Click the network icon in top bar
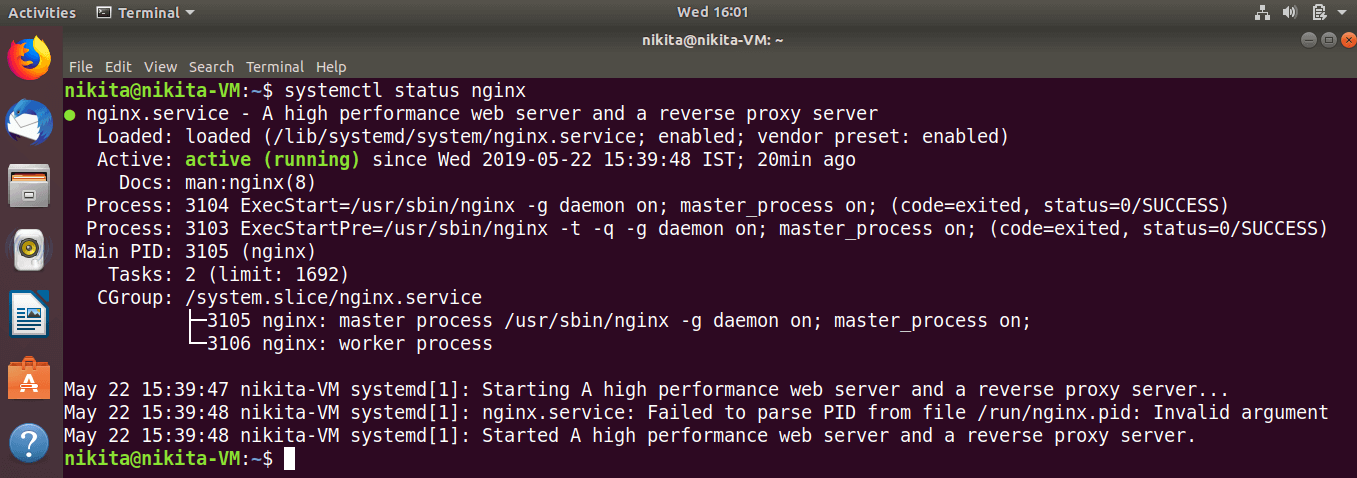This screenshot has width=1357, height=478. pos(1261,13)
